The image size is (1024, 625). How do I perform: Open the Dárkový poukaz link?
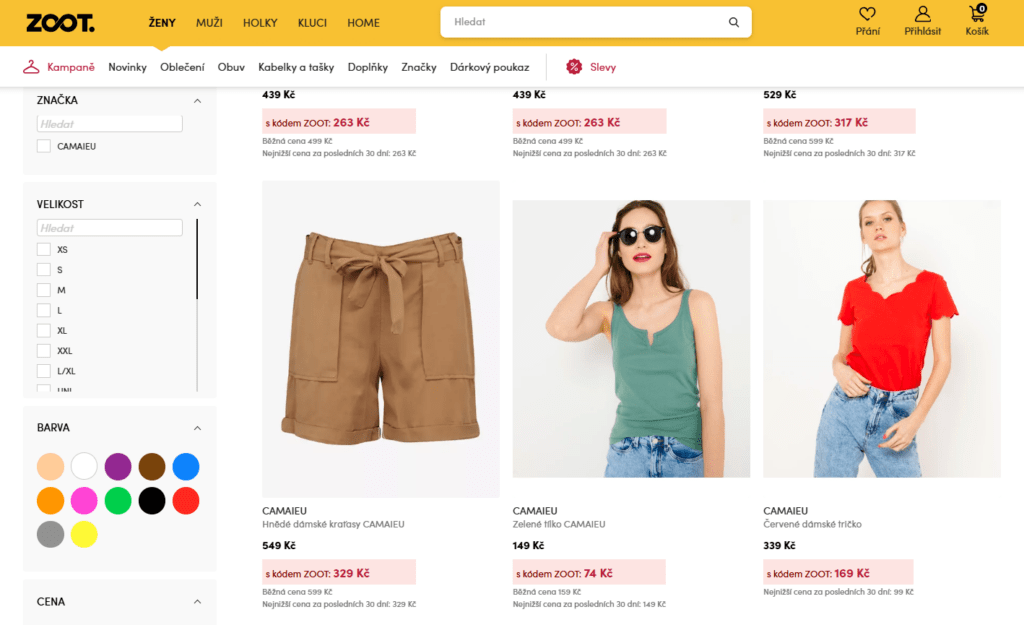(x=489, y=67)
